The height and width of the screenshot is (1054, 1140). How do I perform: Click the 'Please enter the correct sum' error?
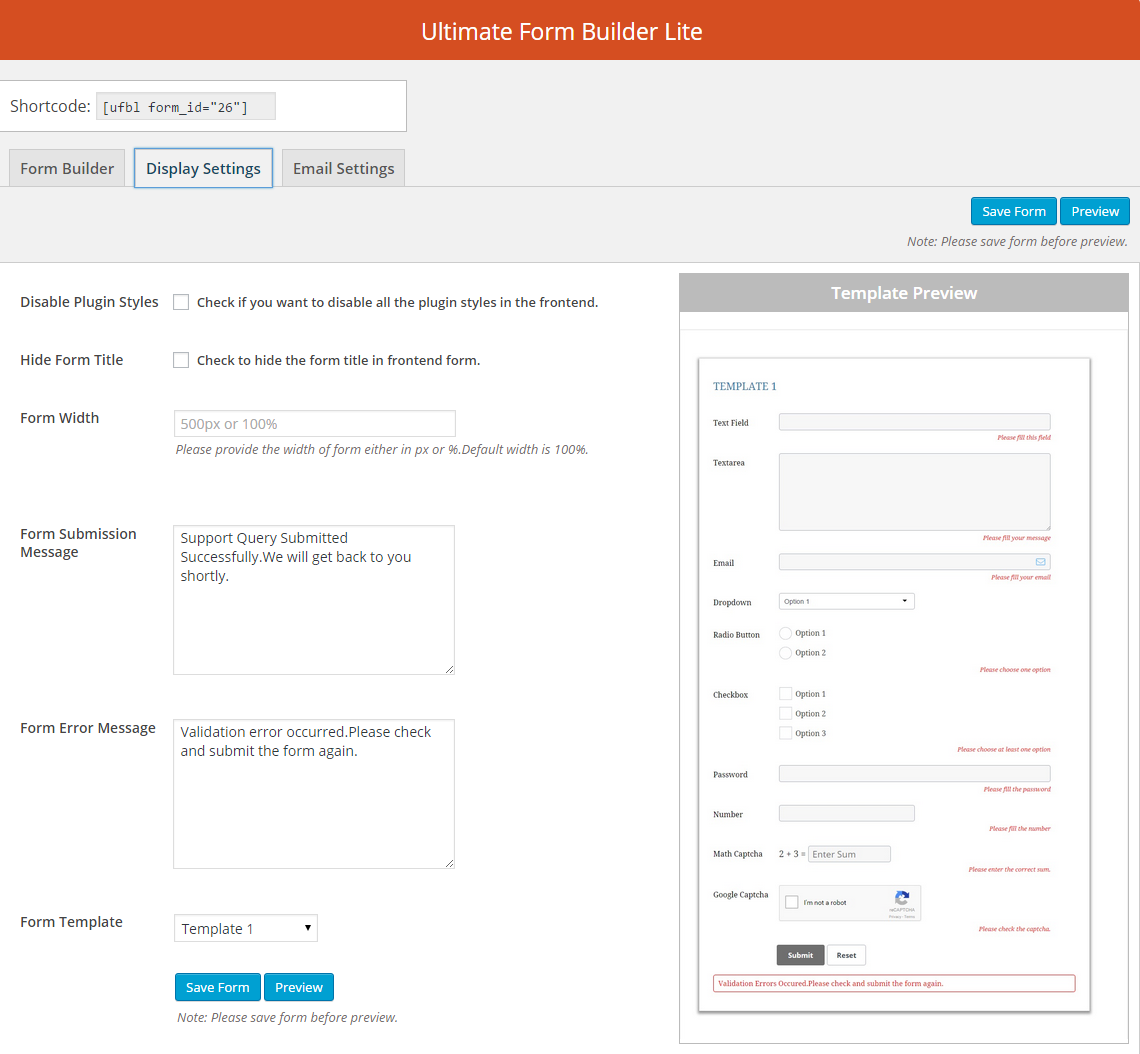tap(1009, 869)
